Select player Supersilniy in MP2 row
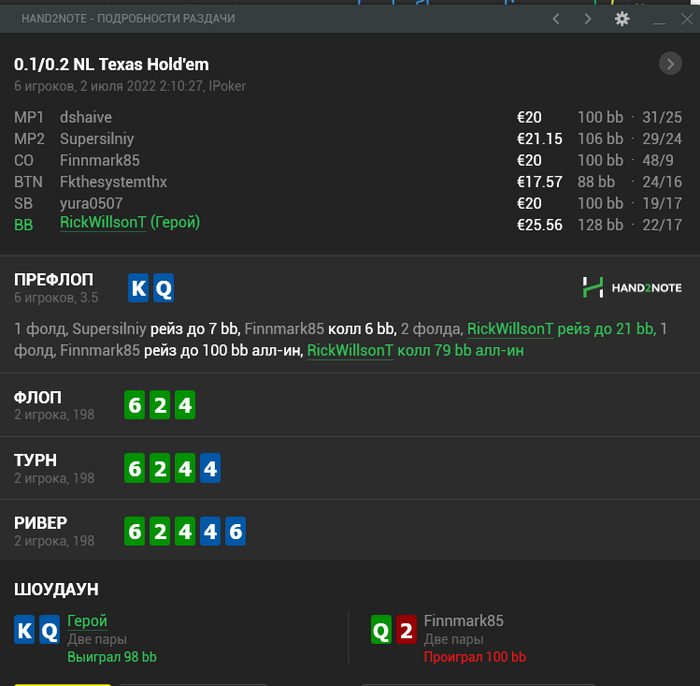The image size is (700, 686). coord(97,139)
